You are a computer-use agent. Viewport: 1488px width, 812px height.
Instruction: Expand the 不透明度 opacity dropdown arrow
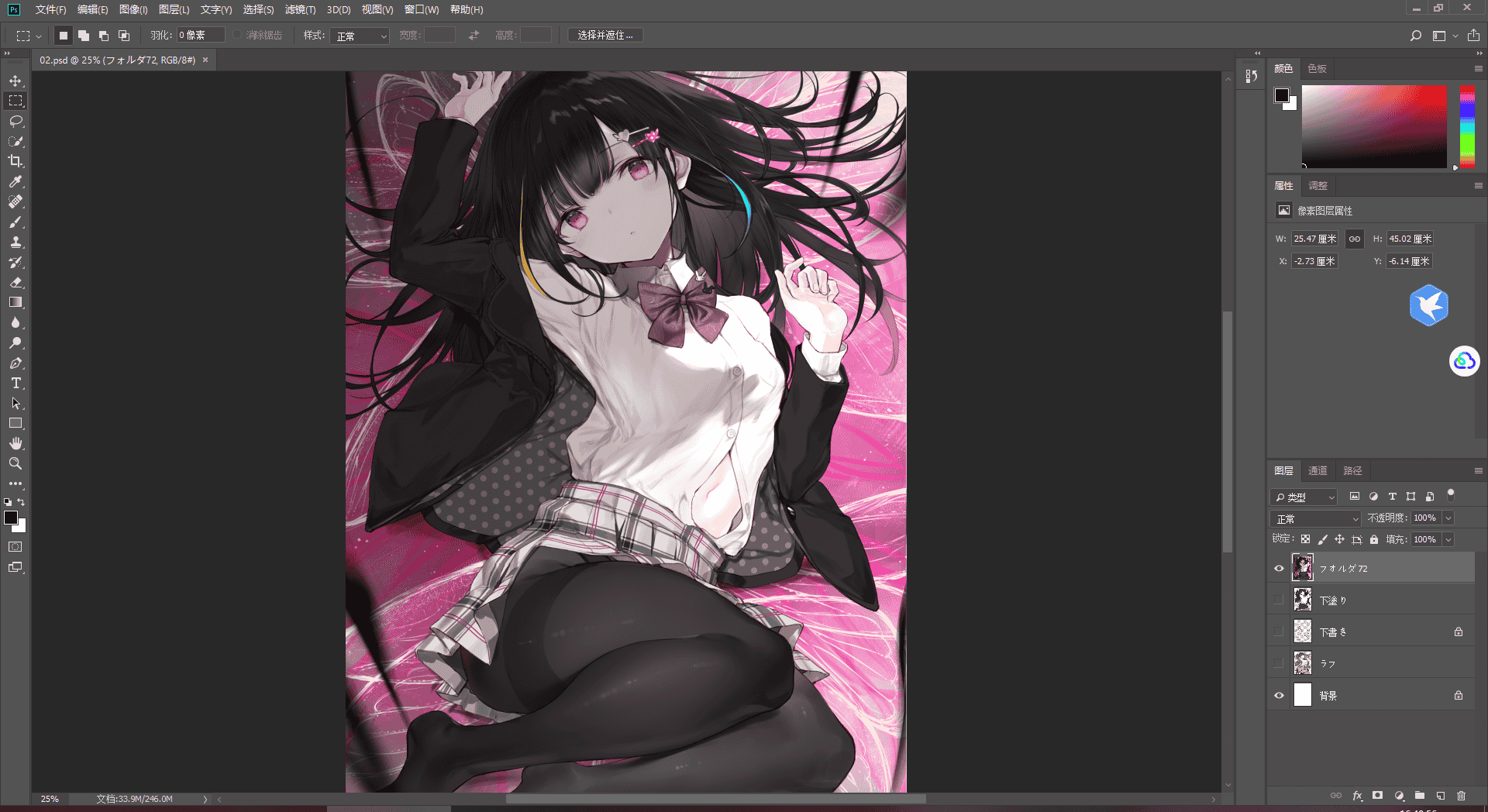1448,518
